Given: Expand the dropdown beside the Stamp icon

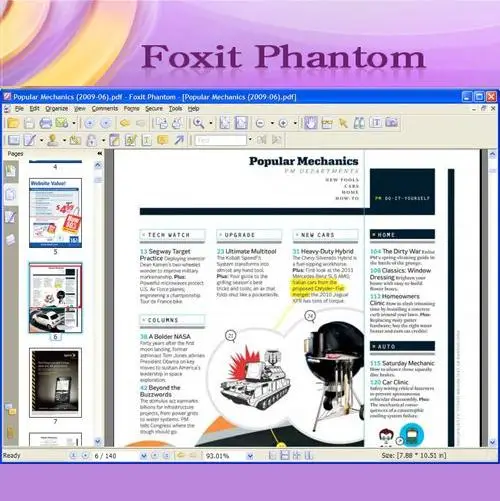Looking at the screenshot, I should pos(64,140).
